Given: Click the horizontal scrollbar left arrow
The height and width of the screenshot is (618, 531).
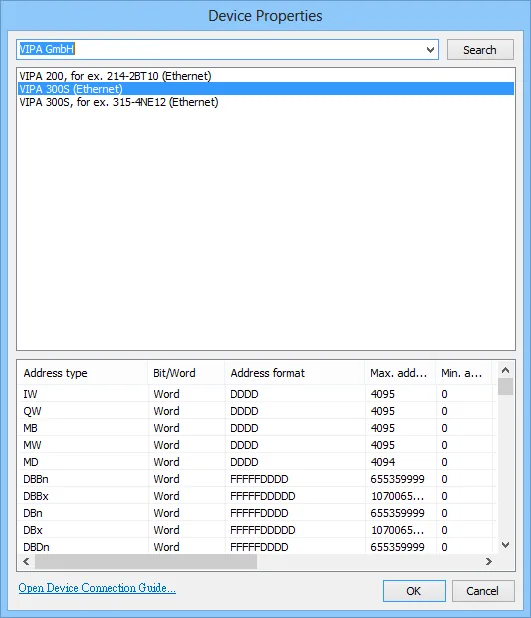Looking at the screenshot, I should [x=26, y=561].
